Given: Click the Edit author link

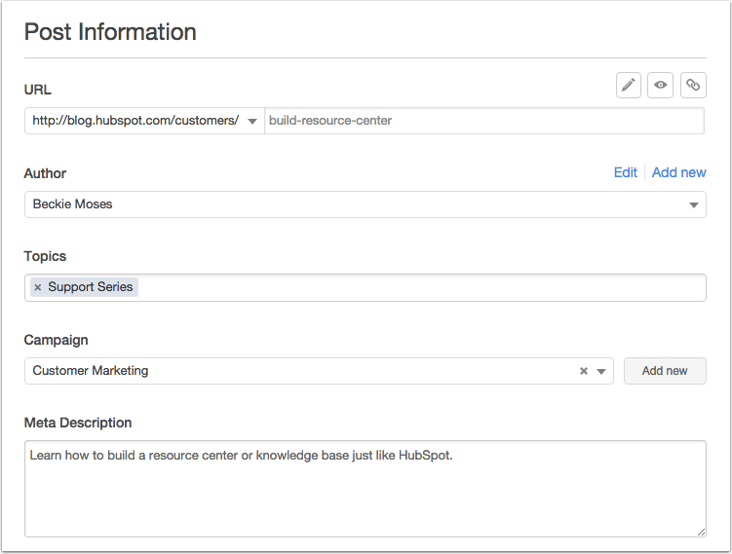Looking at the screenshot, I should (x=625, y=172).
